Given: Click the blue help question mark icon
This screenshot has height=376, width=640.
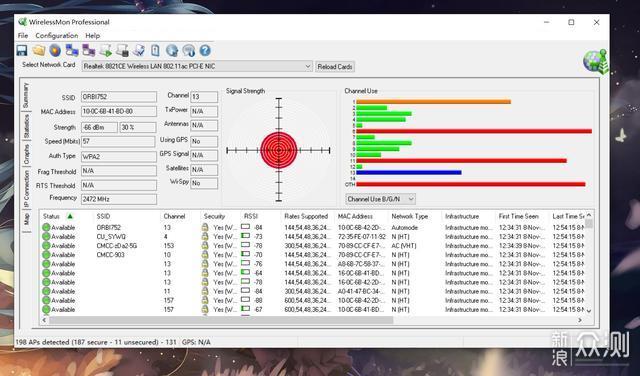Looking at the screenshot, I should (x=205, y=51).
